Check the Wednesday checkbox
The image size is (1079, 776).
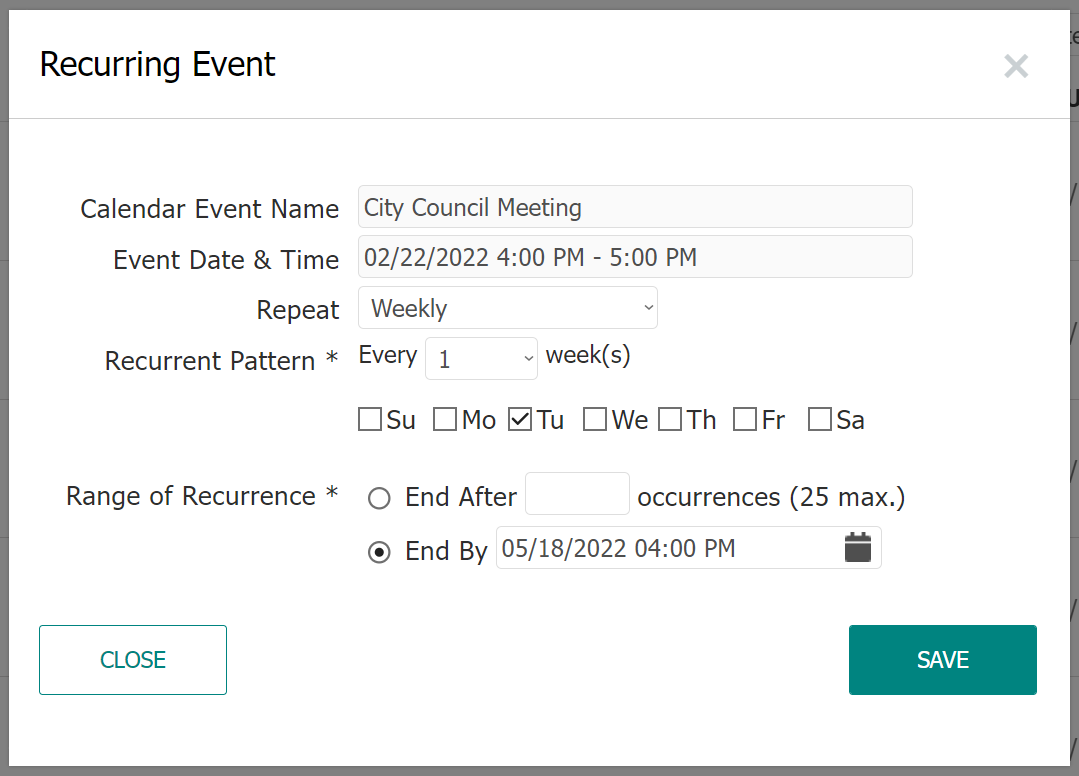point(594,419)
